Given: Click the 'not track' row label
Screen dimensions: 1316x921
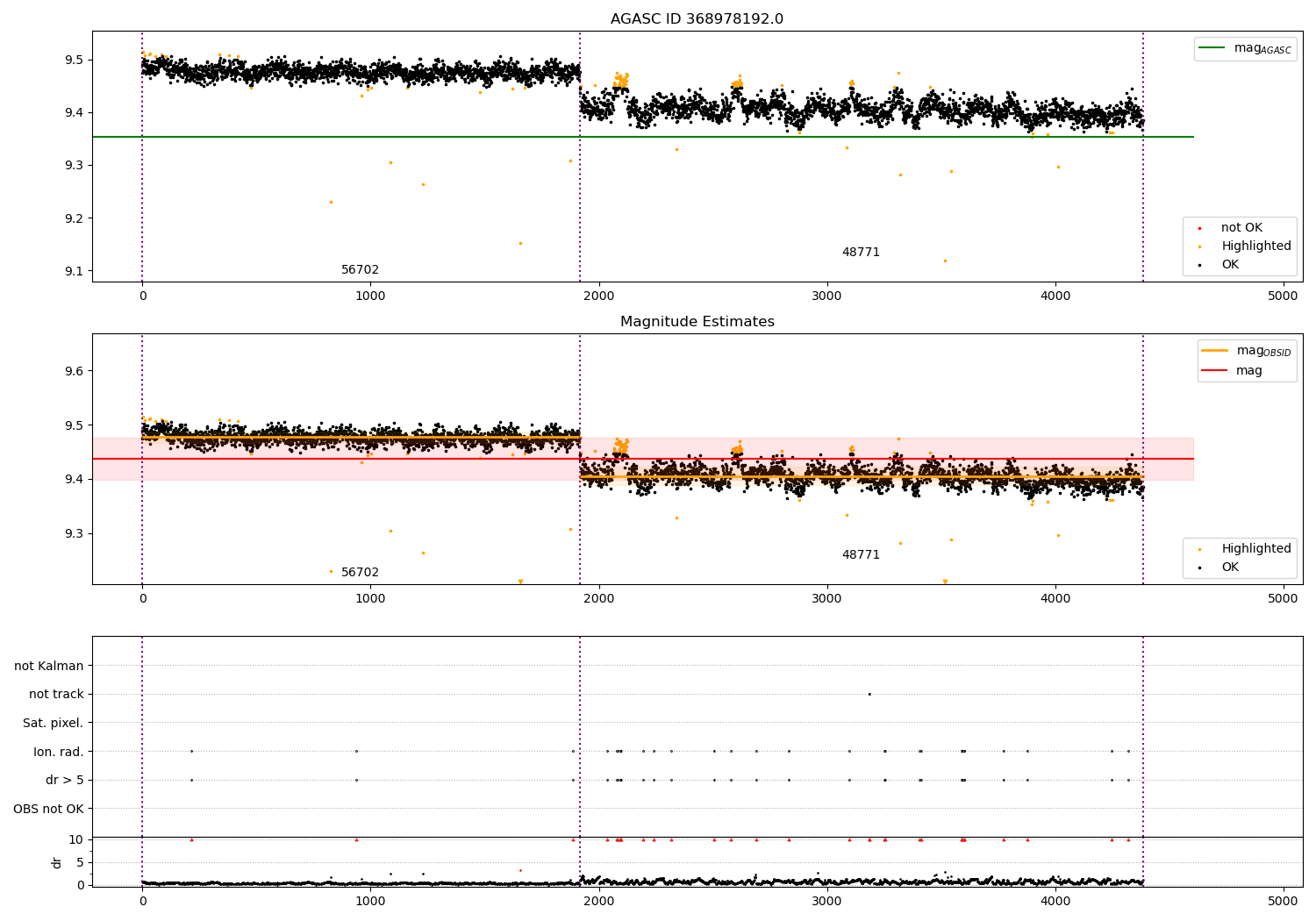Looking at the screenshot, I should click(56, 695).
